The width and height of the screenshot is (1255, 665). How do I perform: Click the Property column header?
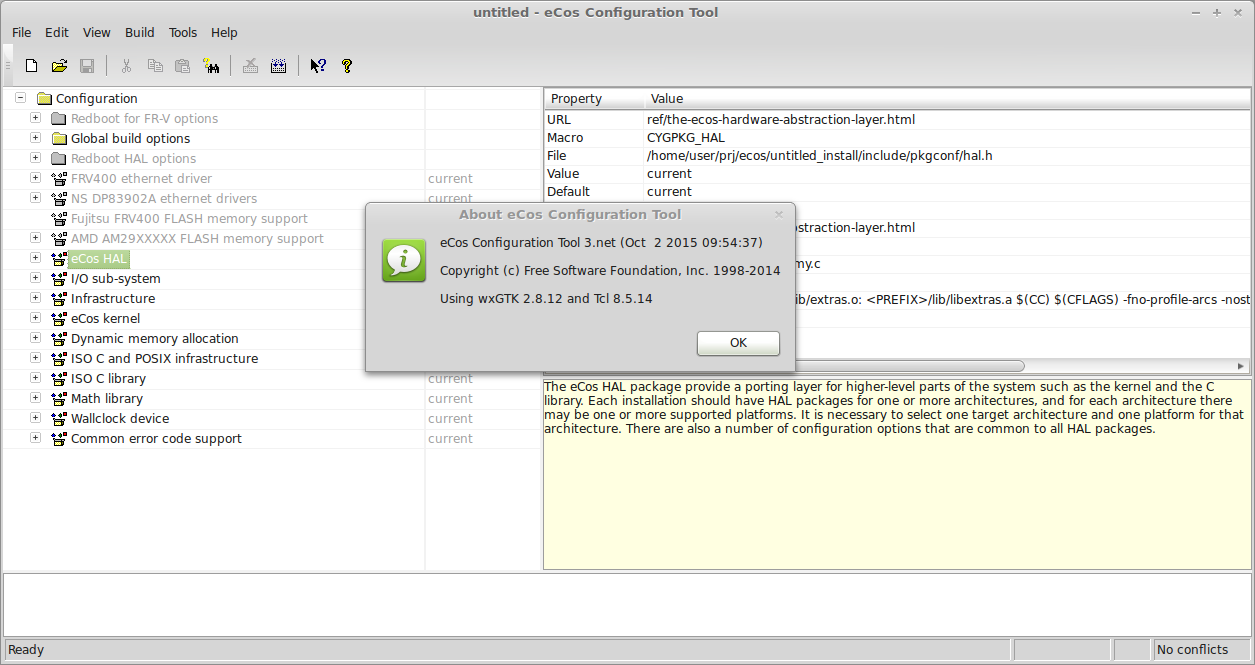(594, 99)
